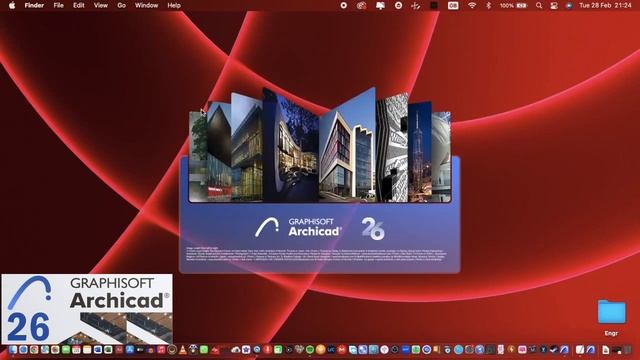The width and height of the screenshot is (640, 360).
Task: Open the Calendar app in Dock
Action: tap(76, 350)
